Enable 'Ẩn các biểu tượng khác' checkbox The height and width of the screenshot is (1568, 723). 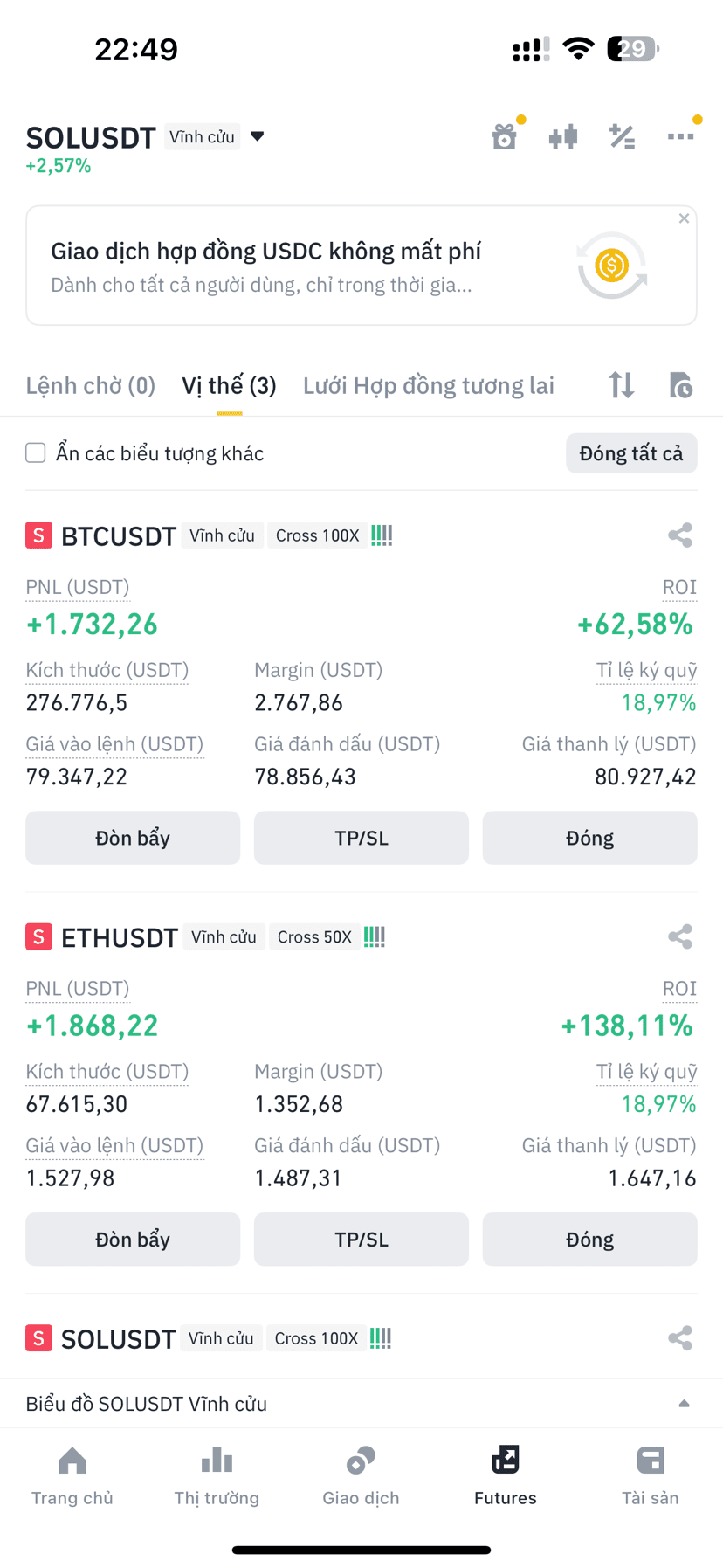point(36,452)
